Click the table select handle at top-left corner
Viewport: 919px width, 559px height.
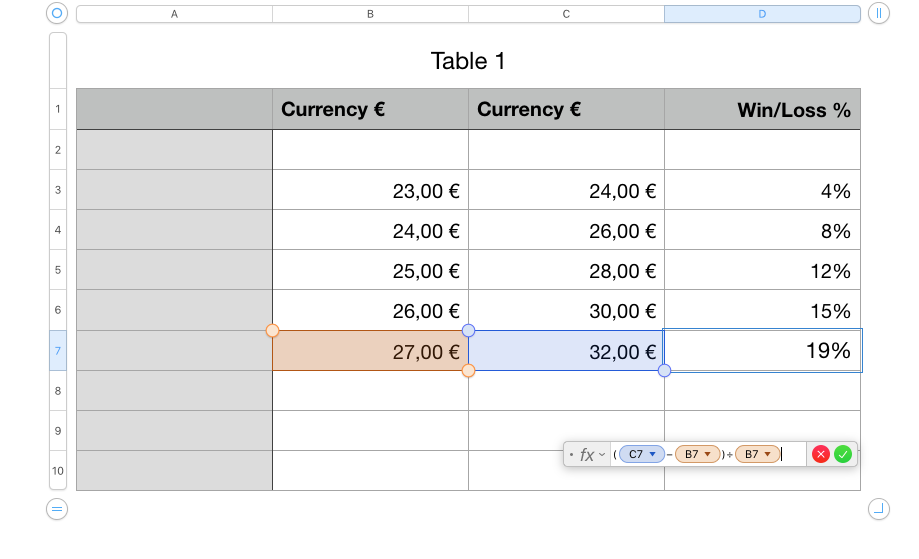[x=57, y=14]
